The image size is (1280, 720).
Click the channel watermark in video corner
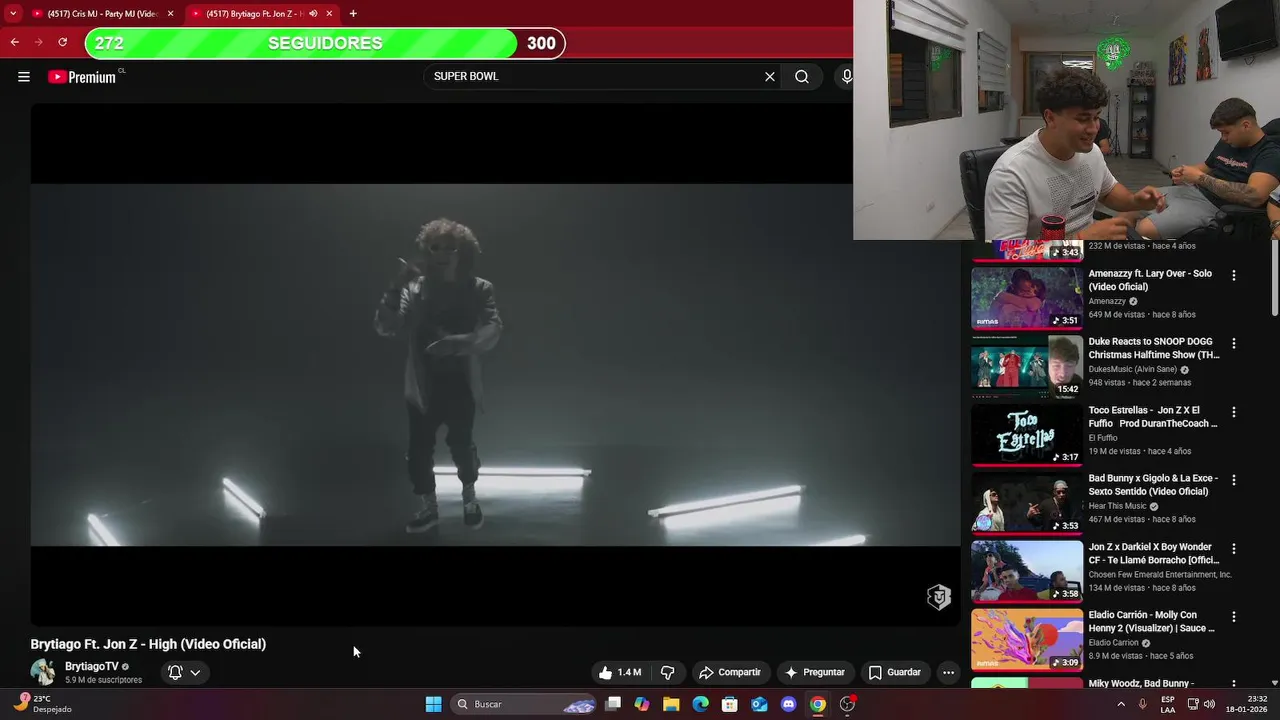tap(938, 597)
